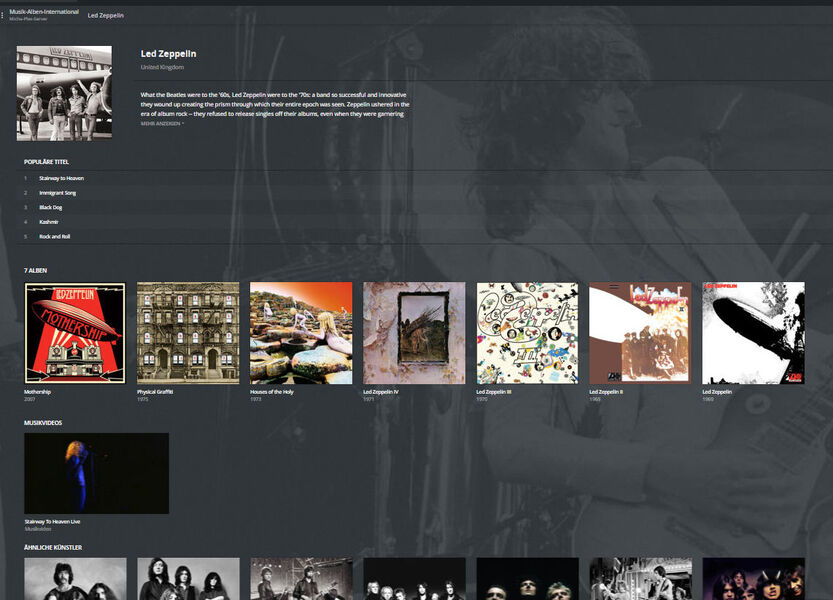The height and width of the screenshot is (600, 833).
Task: Click the Stairway To Heaven Live video title
Action: coord(52,522)
